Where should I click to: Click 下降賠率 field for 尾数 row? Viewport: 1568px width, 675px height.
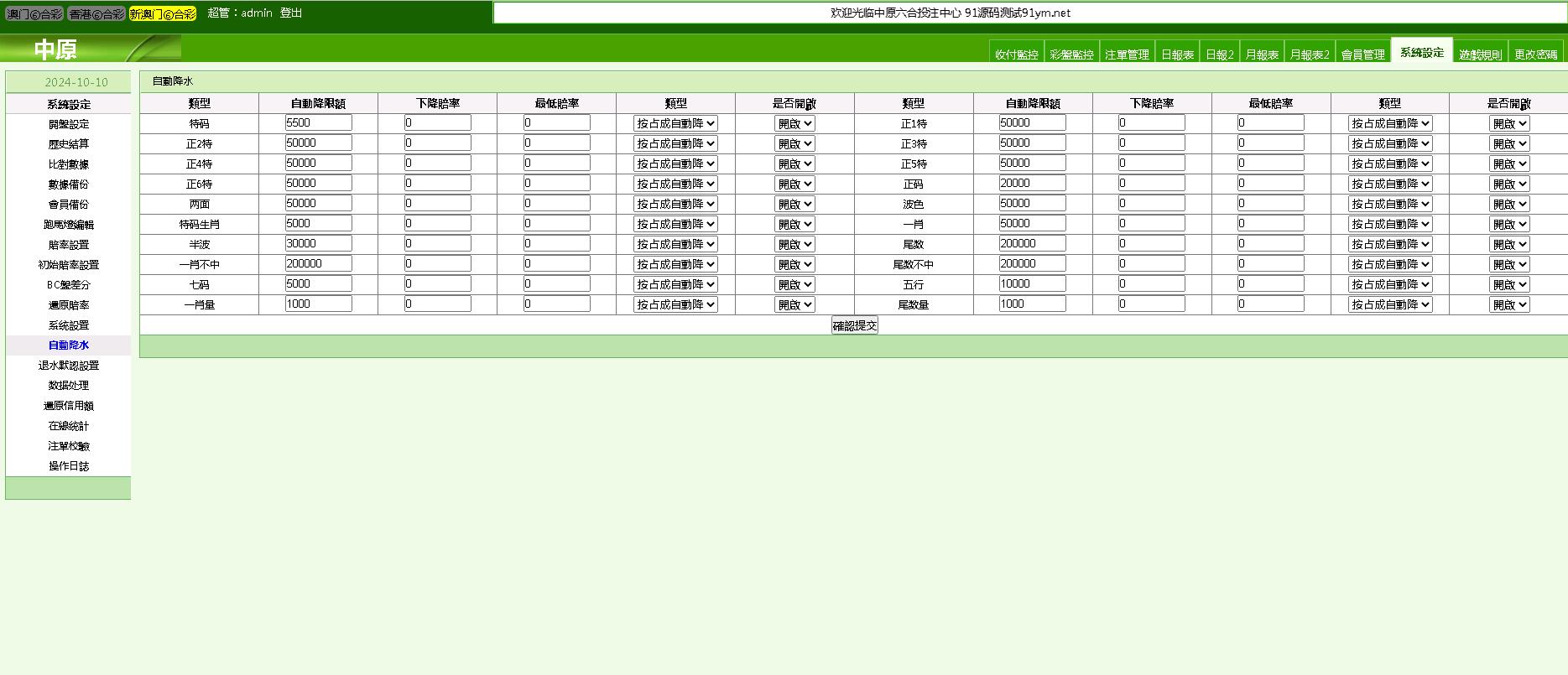pos(1152,243)
